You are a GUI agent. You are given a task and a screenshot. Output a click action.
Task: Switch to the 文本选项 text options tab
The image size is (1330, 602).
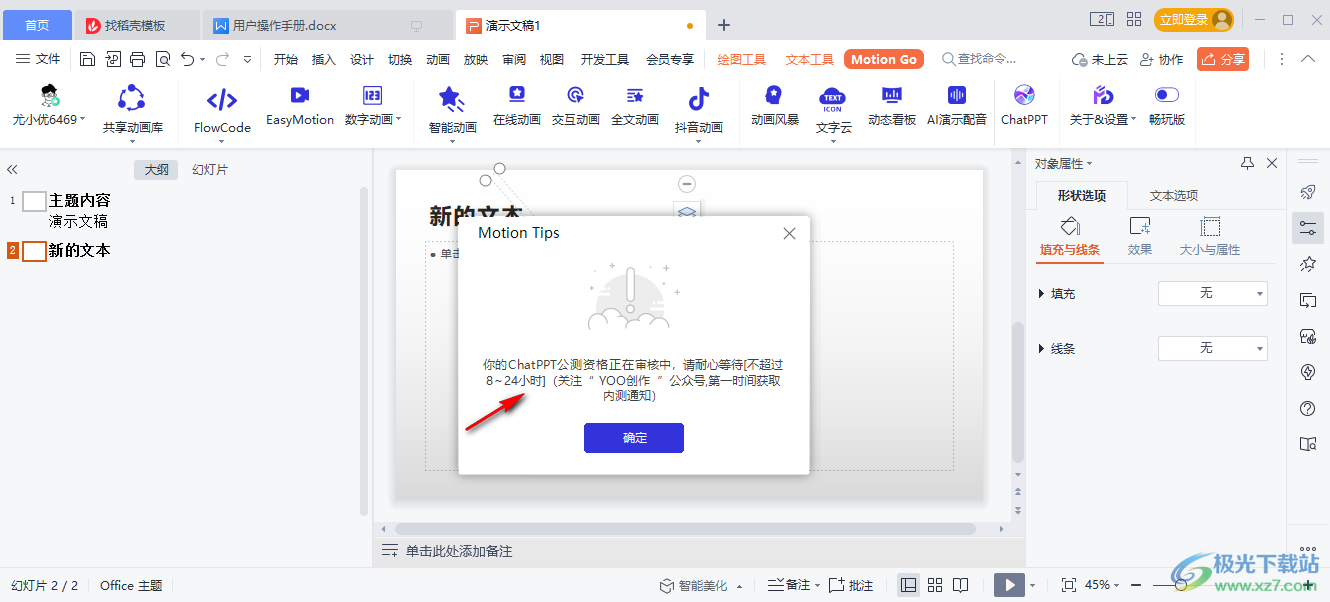pos(1174,196)
